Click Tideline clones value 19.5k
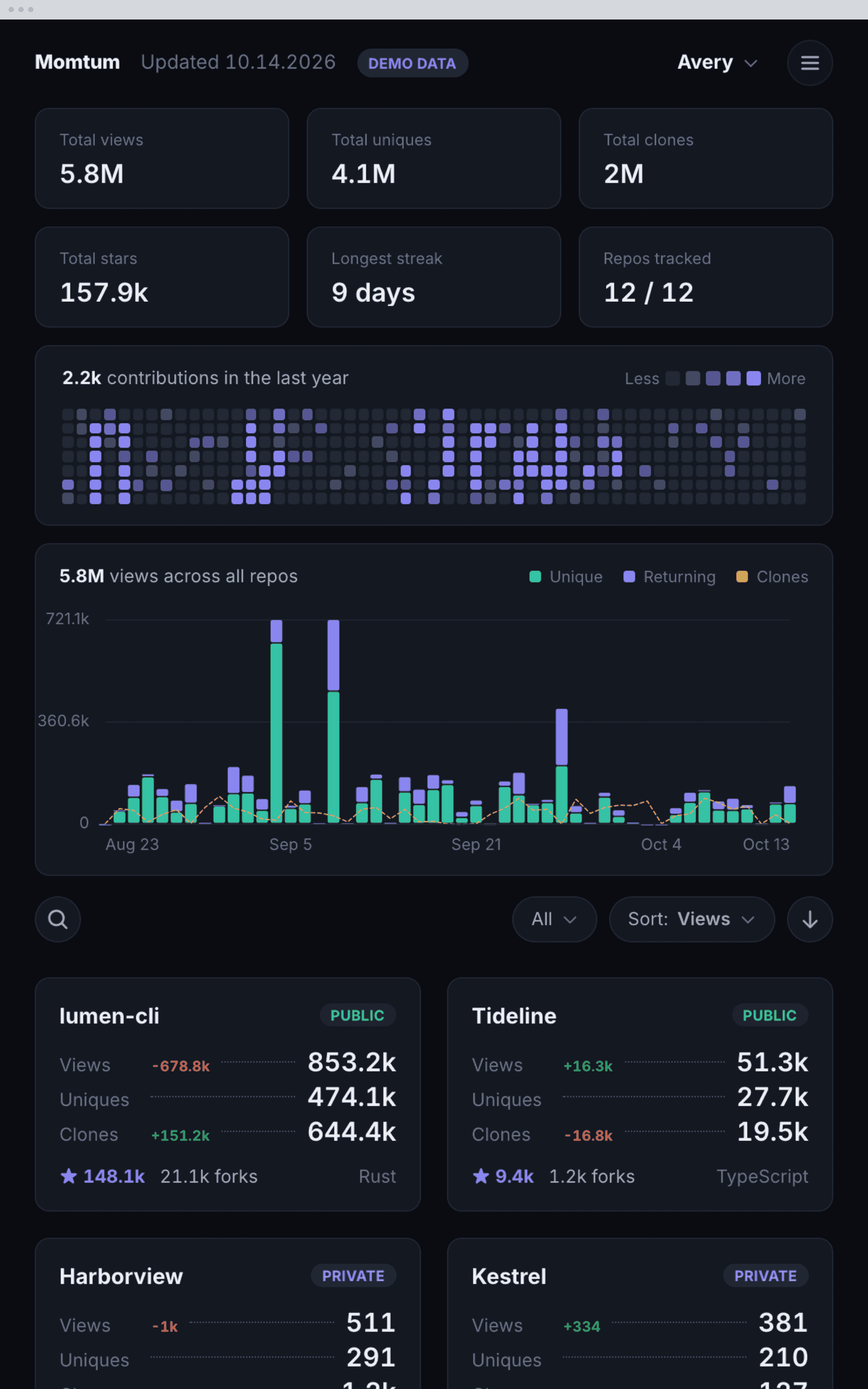 click(x=772, y=1132)
